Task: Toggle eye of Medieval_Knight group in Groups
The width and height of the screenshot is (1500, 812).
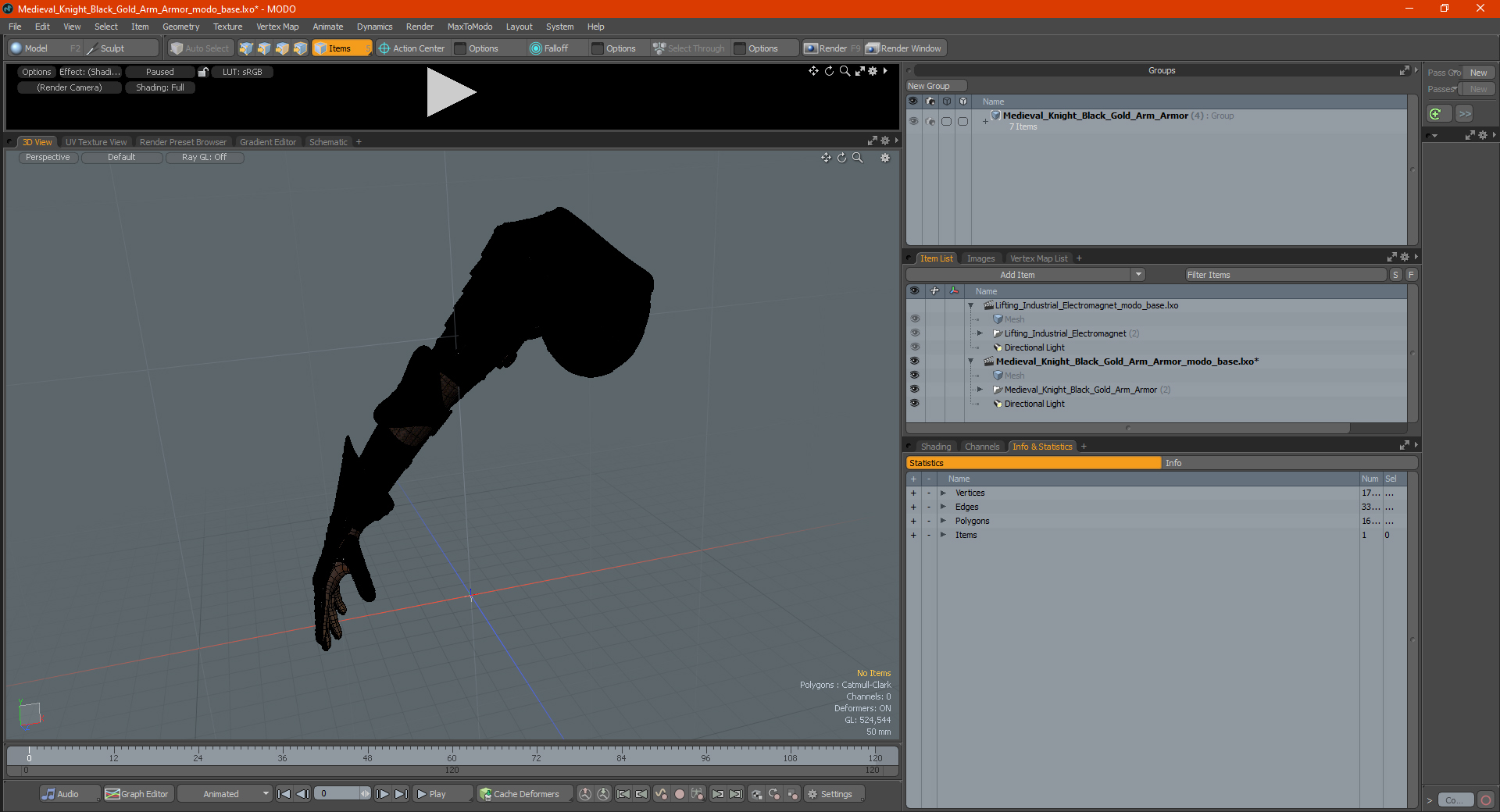Action: (913, 121)
